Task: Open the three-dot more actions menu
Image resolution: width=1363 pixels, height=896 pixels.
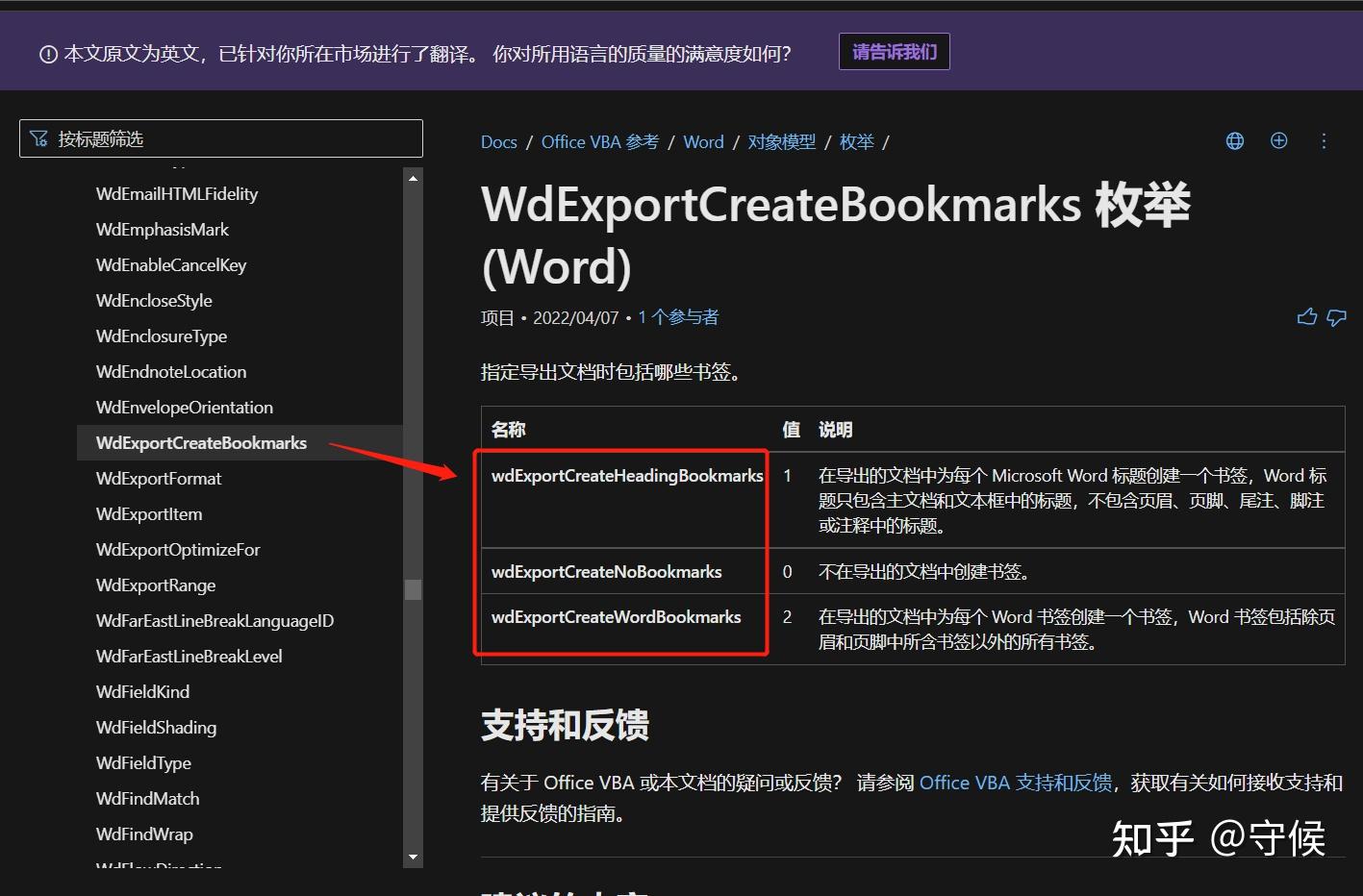Action: point(1324,140)
